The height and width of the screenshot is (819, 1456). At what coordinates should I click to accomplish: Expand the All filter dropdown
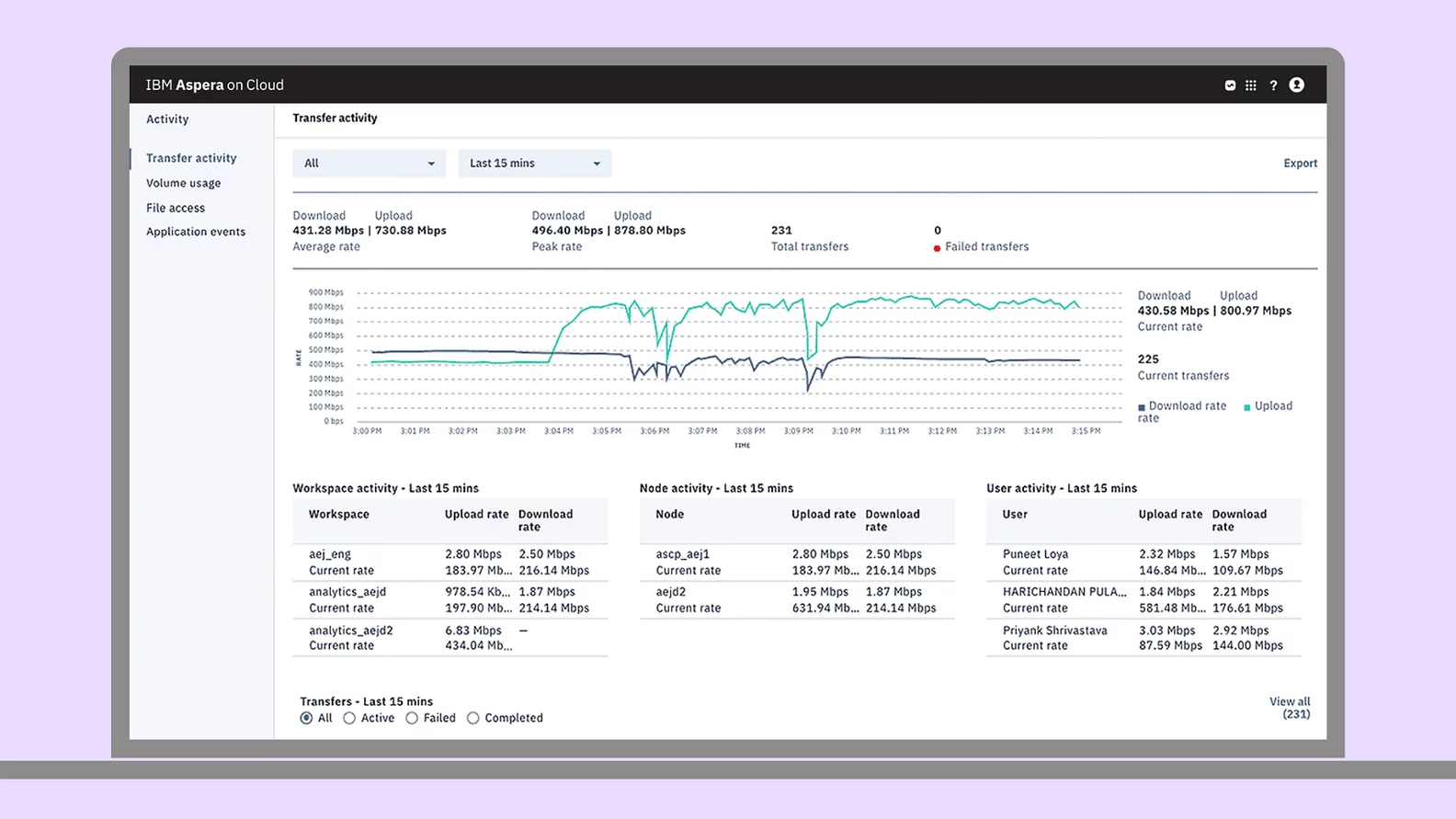pos(369,164)
